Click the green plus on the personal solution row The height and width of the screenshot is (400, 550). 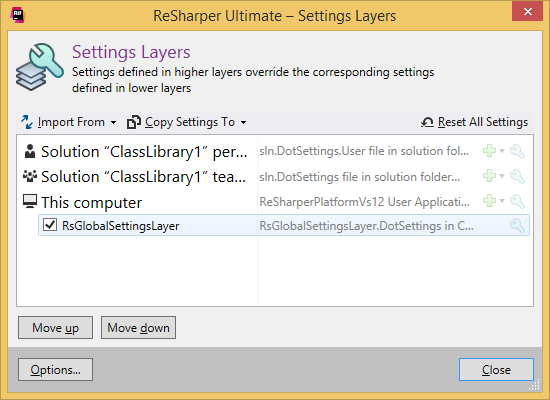click(x=489, y=151)
